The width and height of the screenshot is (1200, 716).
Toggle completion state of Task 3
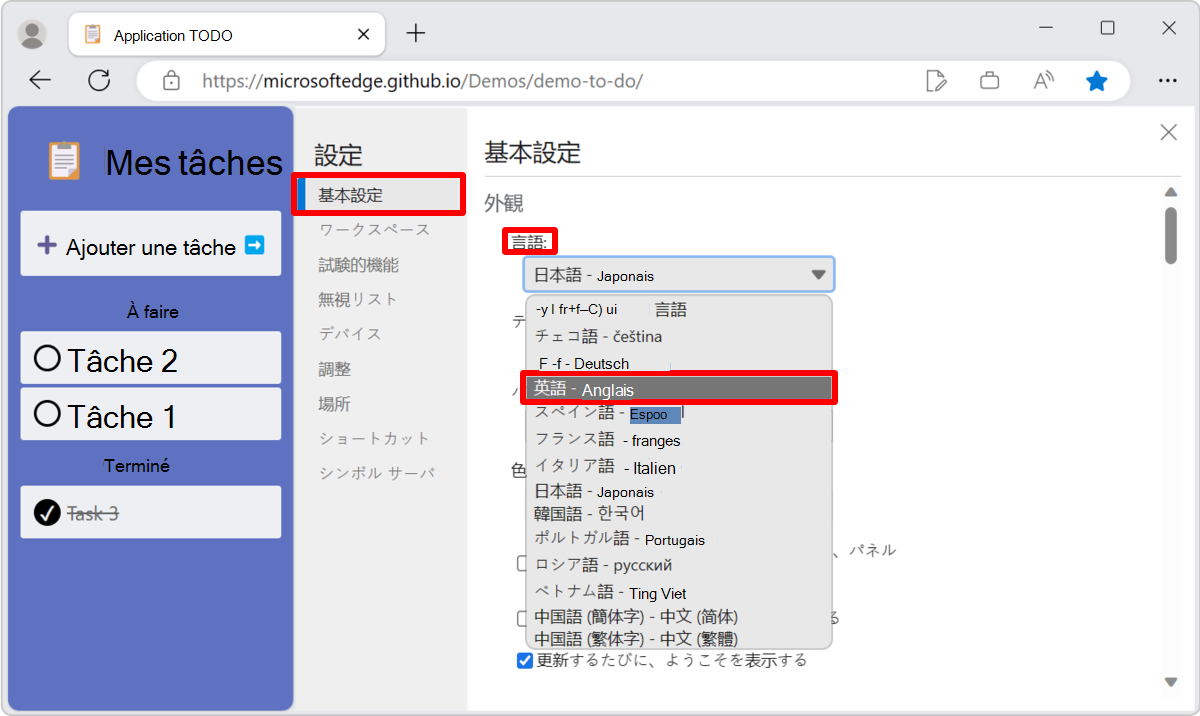pyautogui.click(x=46, y=512)
